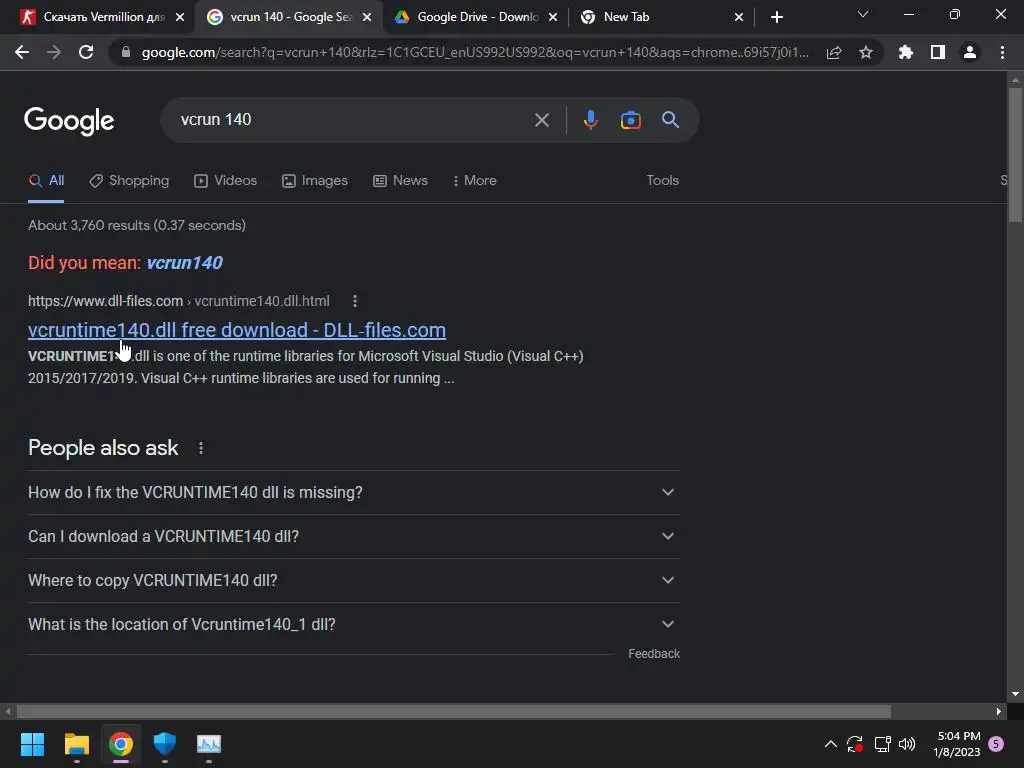View site security lock info
The image size is (1024, 768).
point(126,52)
